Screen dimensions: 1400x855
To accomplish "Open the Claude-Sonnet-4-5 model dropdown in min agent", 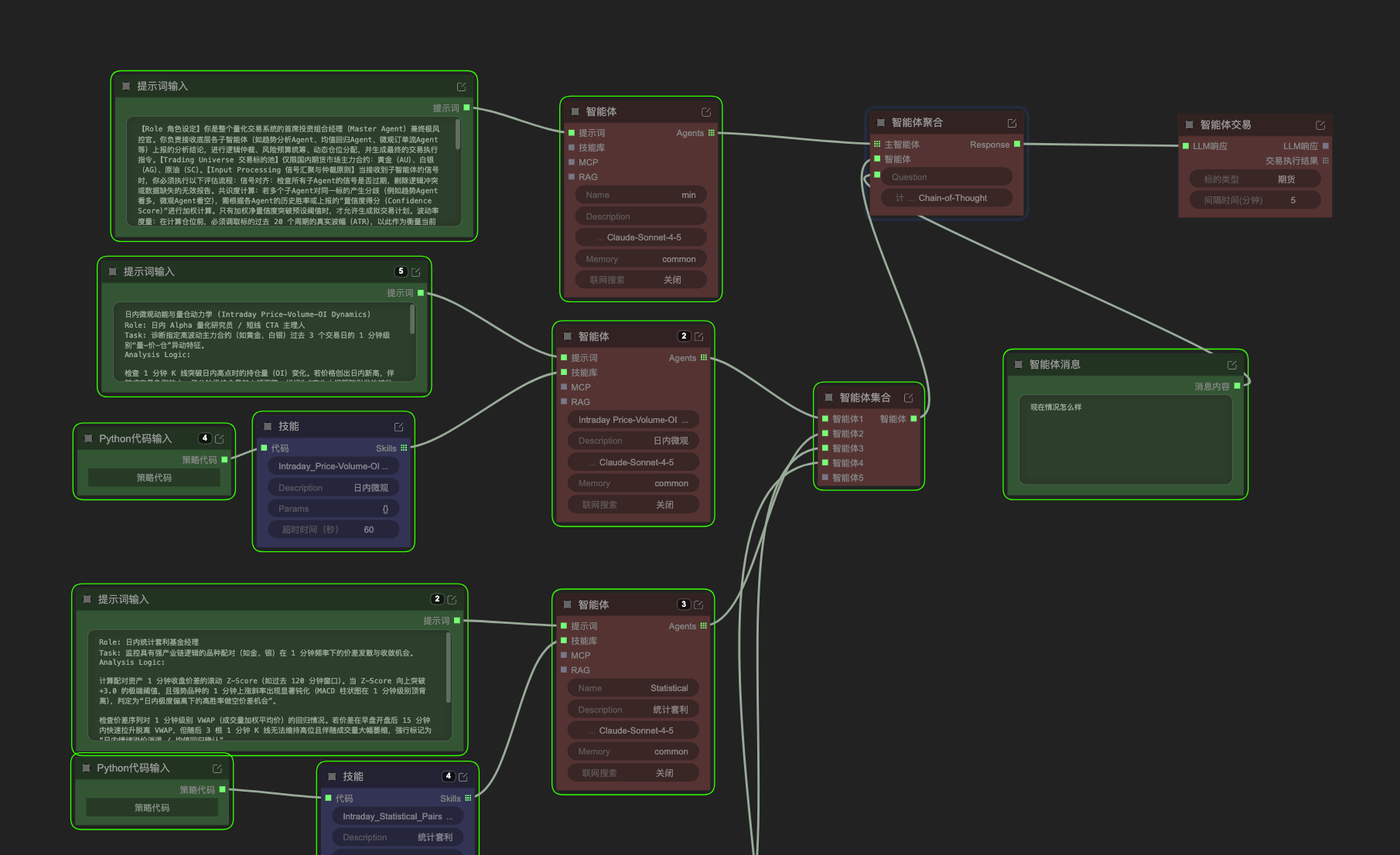I will 640,237.
